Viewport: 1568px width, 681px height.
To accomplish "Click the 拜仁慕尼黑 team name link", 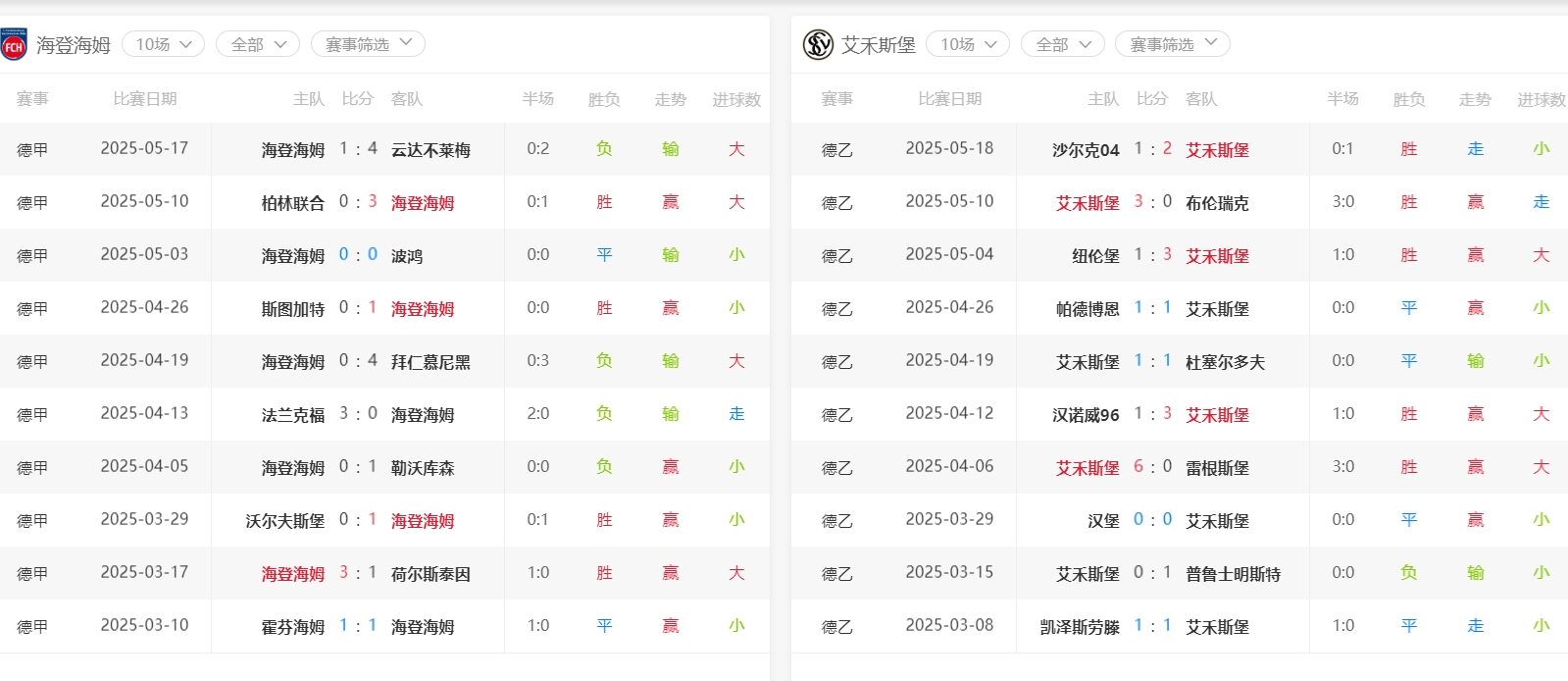I will 430,362.
